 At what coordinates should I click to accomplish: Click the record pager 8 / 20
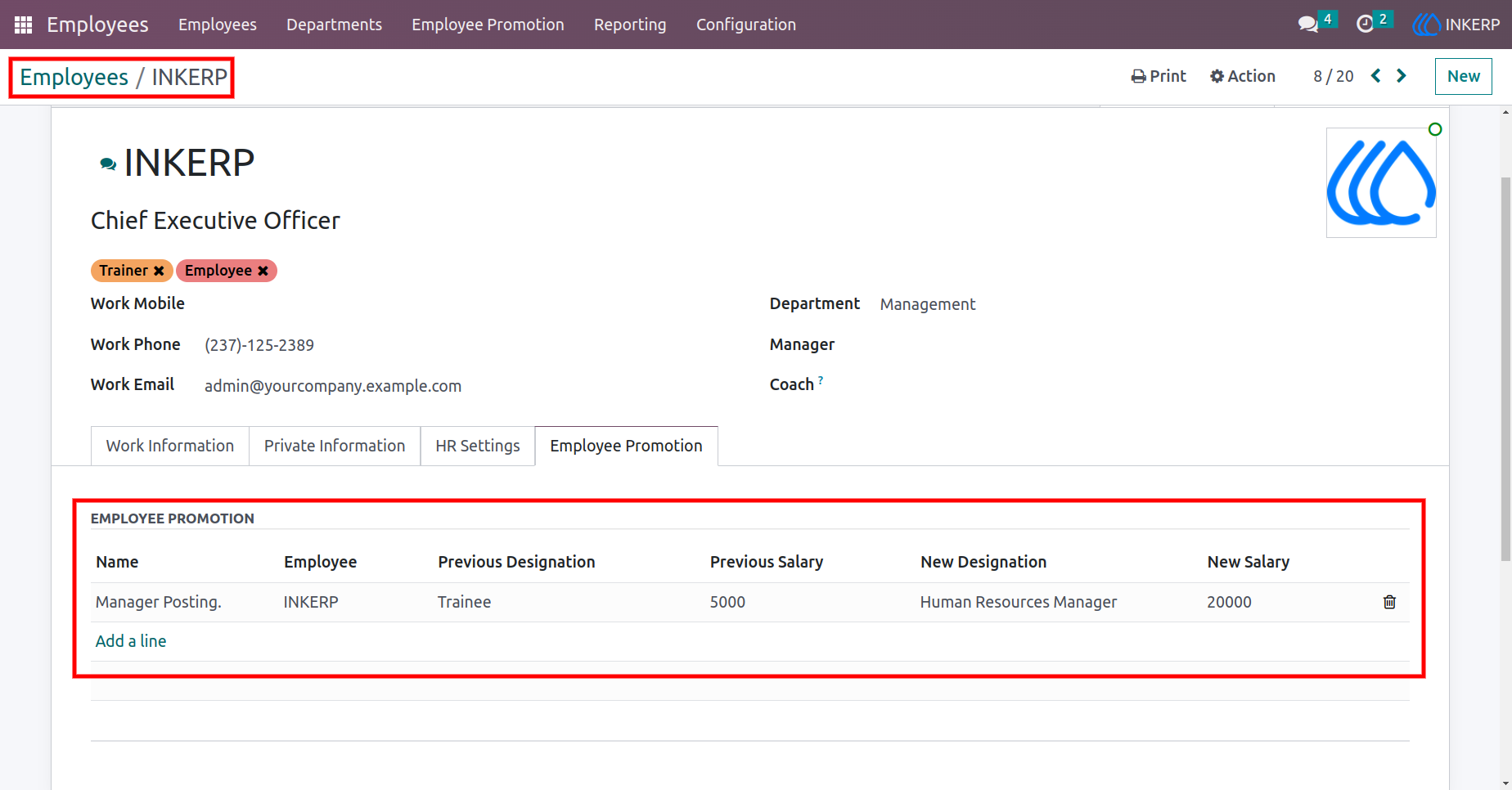[x=1334, y=76]
